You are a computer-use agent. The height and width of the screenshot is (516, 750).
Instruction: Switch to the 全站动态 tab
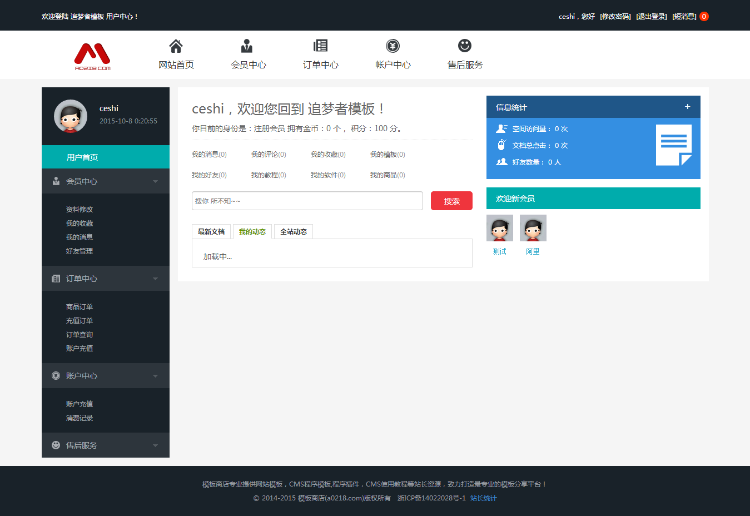pos(294,231)
